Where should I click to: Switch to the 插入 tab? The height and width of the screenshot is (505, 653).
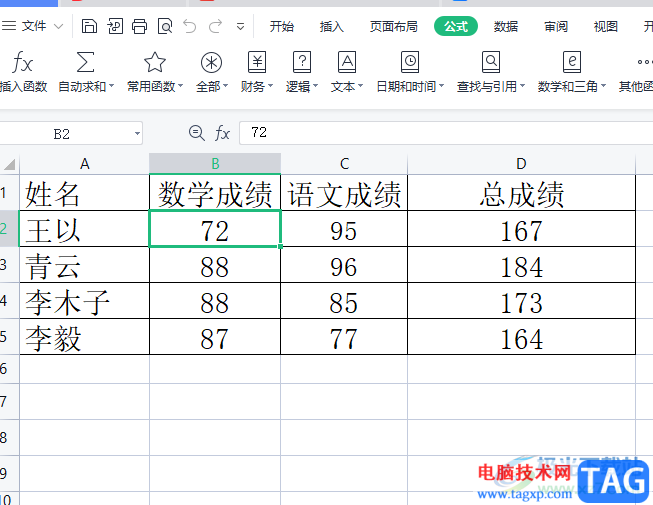coord(331,27)
